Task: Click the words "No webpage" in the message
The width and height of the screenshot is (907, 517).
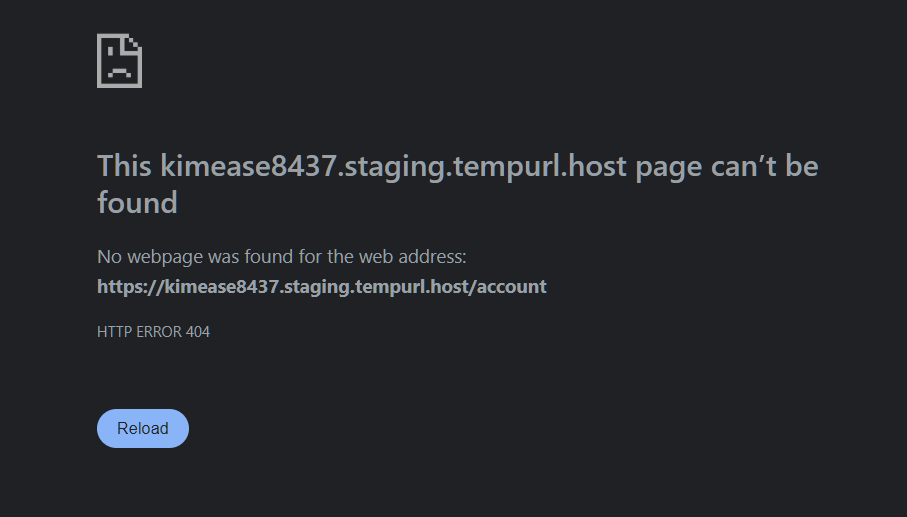Action: [x=150, y=257]
